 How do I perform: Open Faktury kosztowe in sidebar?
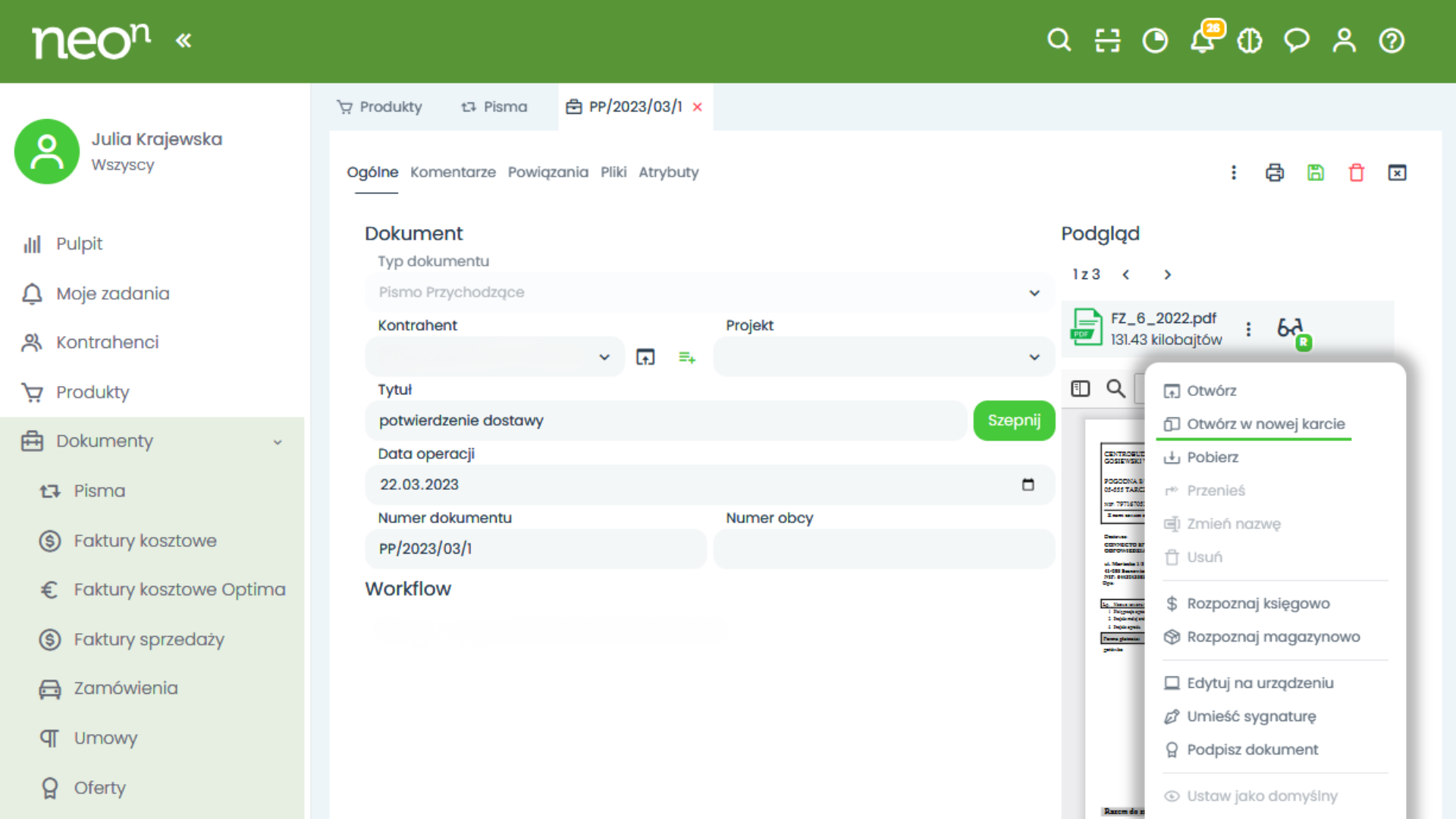point(145,541)
